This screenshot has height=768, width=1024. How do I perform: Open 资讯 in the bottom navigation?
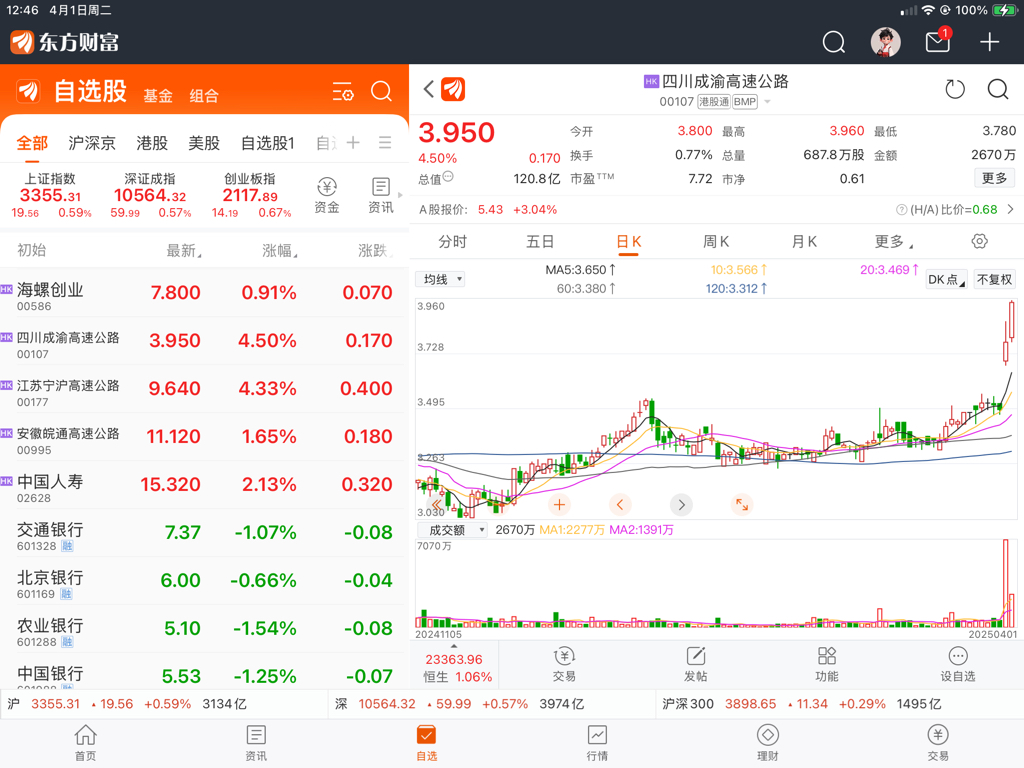(256, 743)
